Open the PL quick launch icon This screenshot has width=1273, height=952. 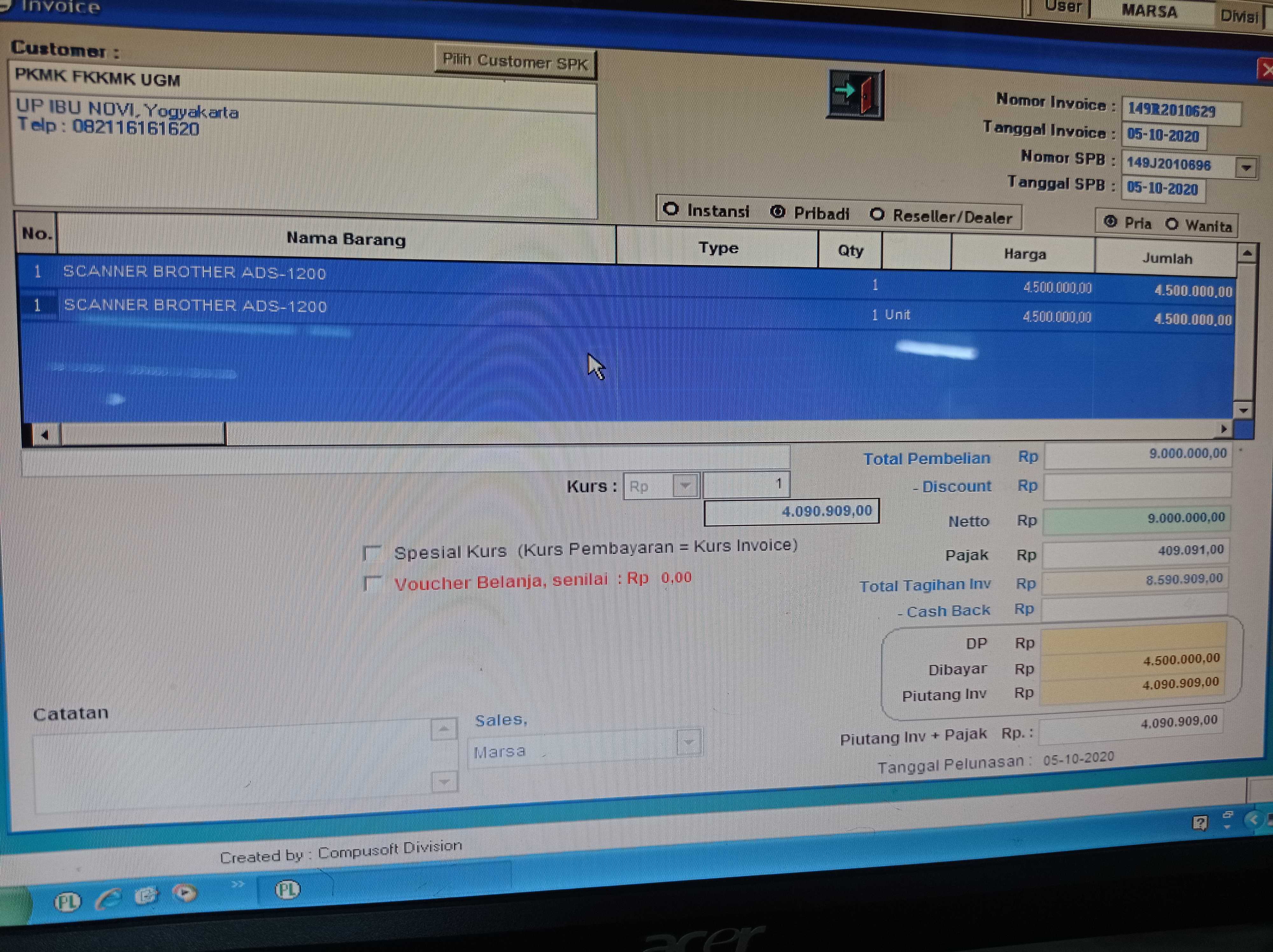coord(67,901)
